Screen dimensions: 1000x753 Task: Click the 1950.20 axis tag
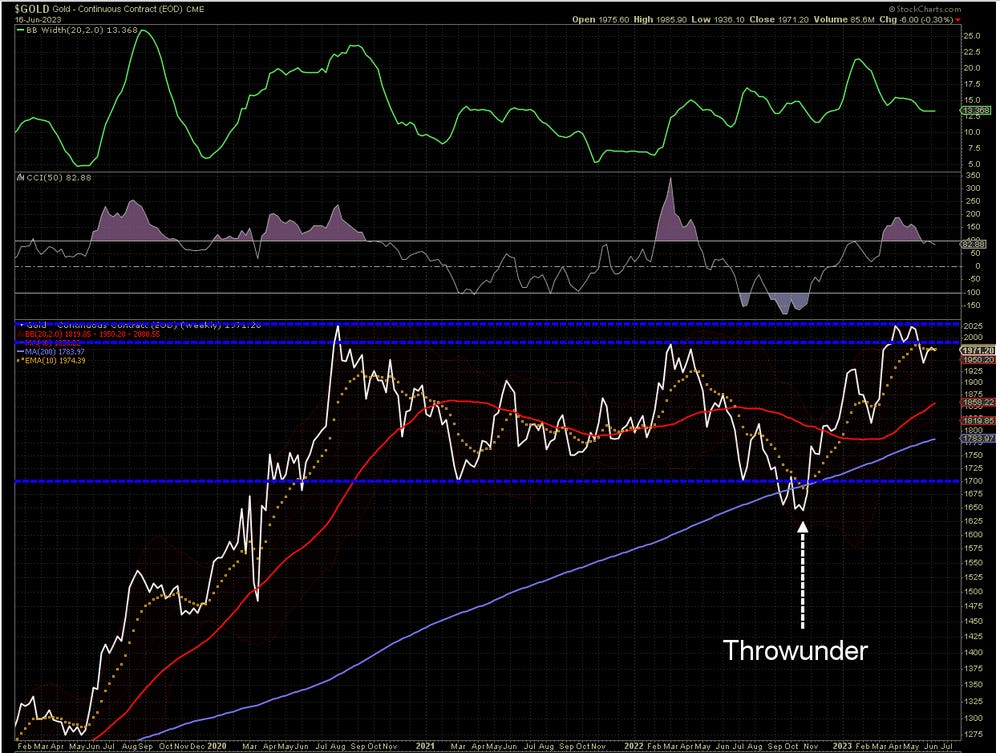978,360
